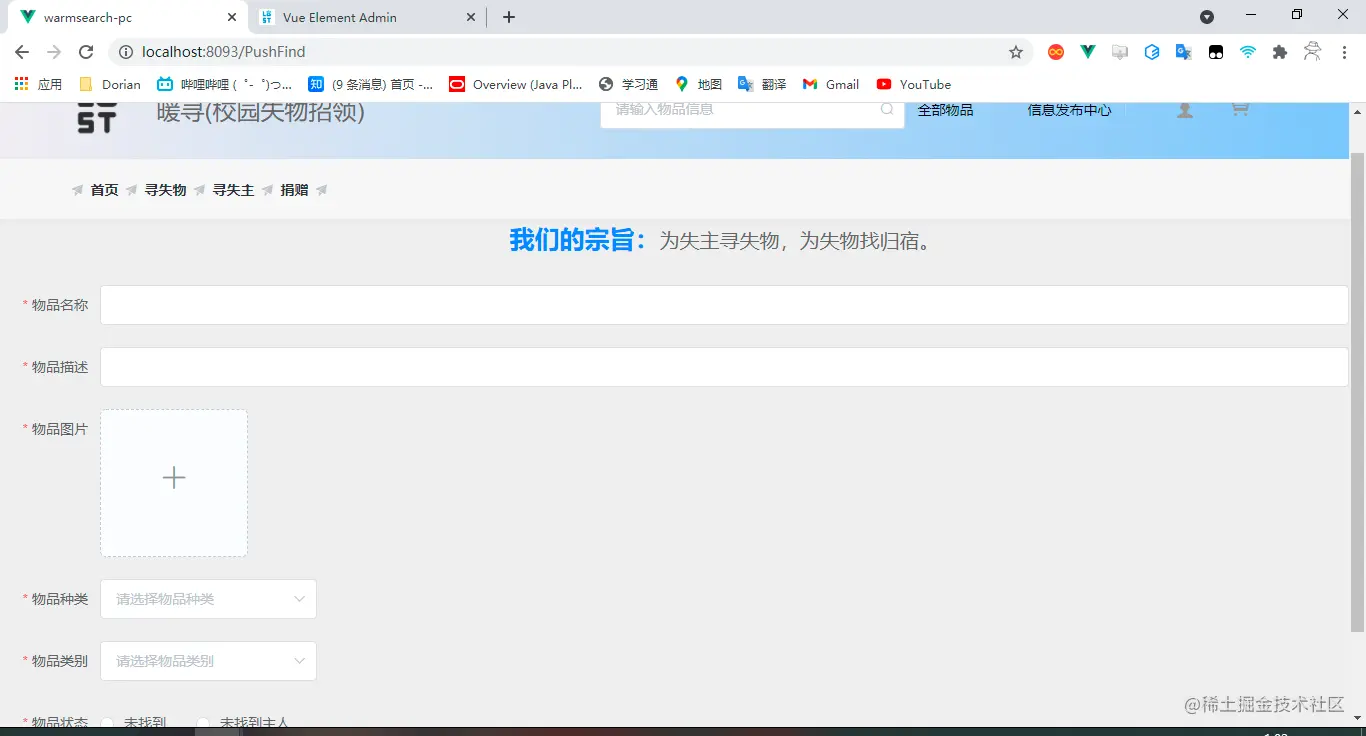Open the Google Translate extension icon
Image resolution: width=1366 pixels, height=736 pixels.
click(x=1184, y=52)
